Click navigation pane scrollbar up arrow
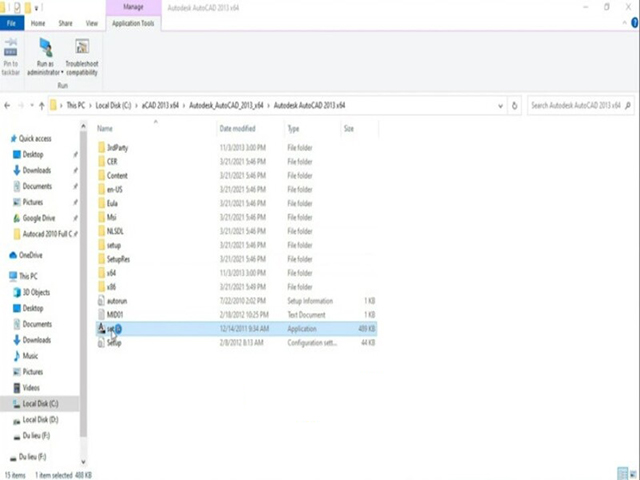This screenshot has height=480, width=640. click(83, 126)
